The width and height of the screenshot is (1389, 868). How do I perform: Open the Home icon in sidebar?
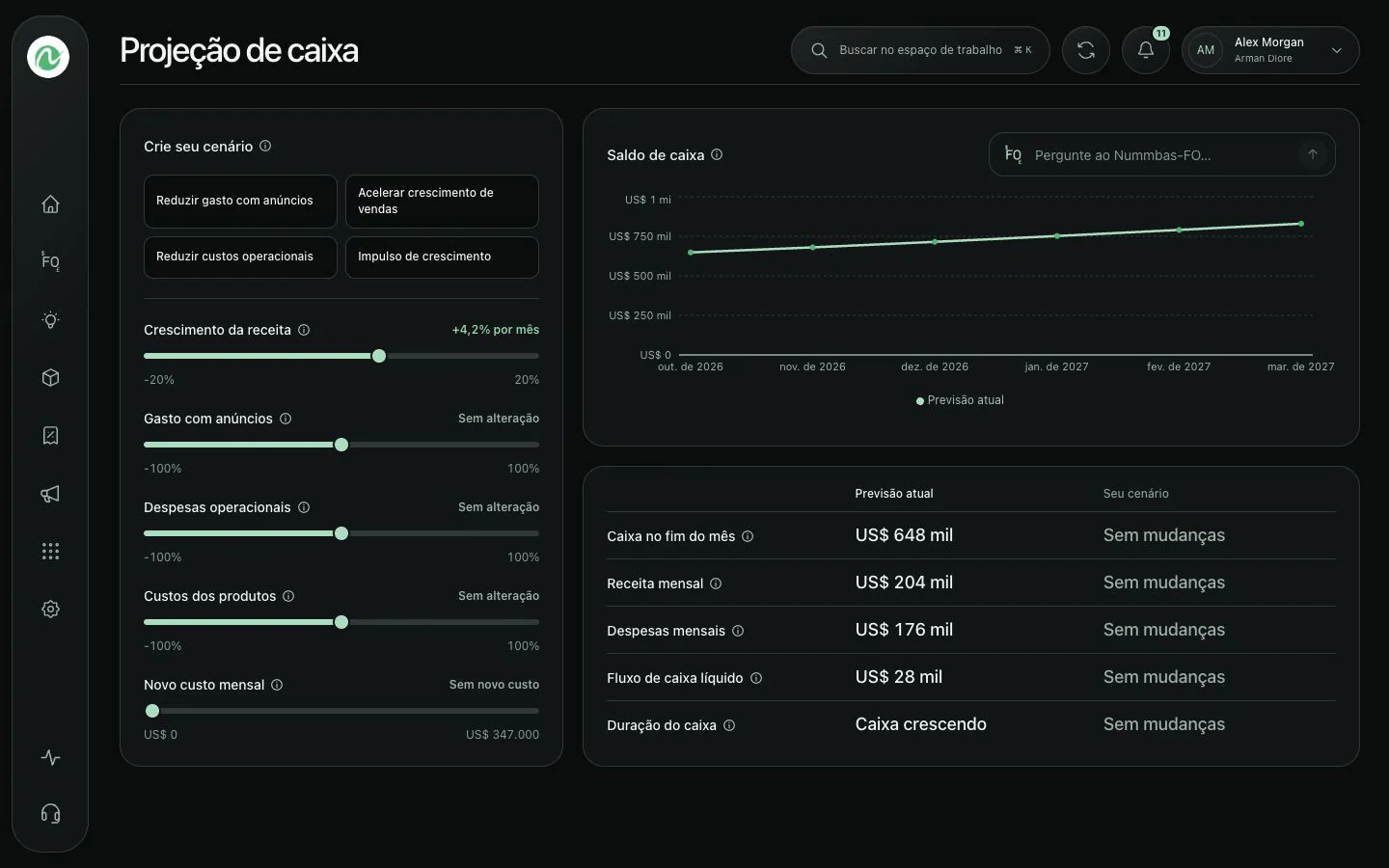coord(51,204)
